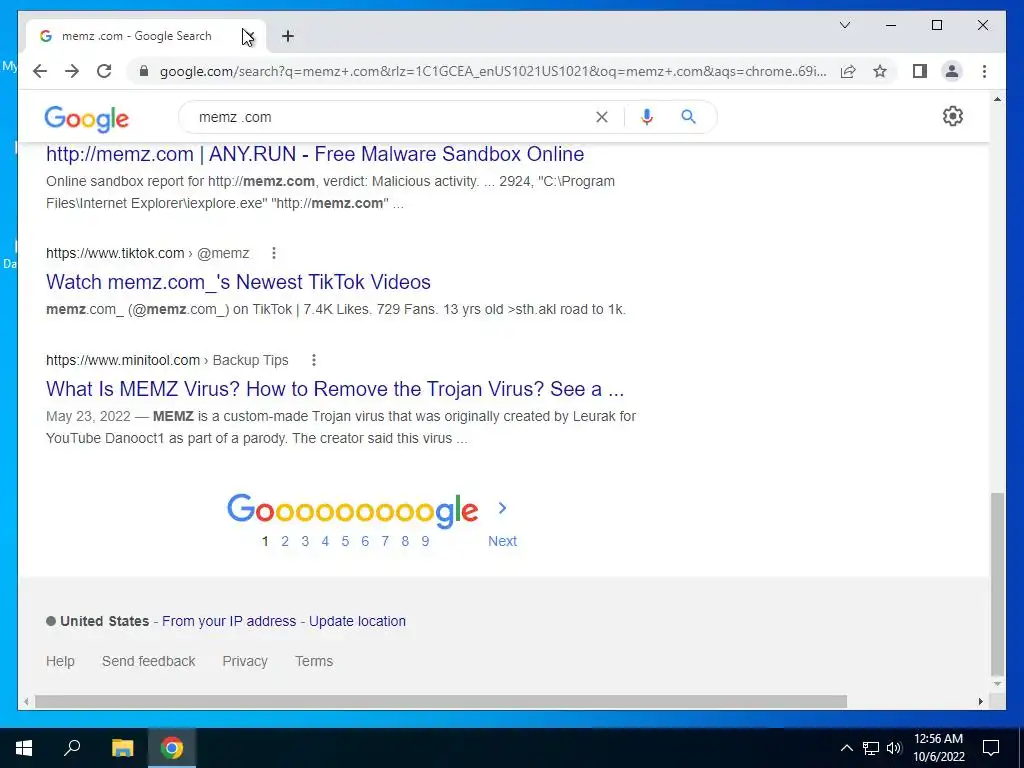The width and height of the screenshot is (1024, 768).
Task: Click the URL address bar
Action: 493,71
